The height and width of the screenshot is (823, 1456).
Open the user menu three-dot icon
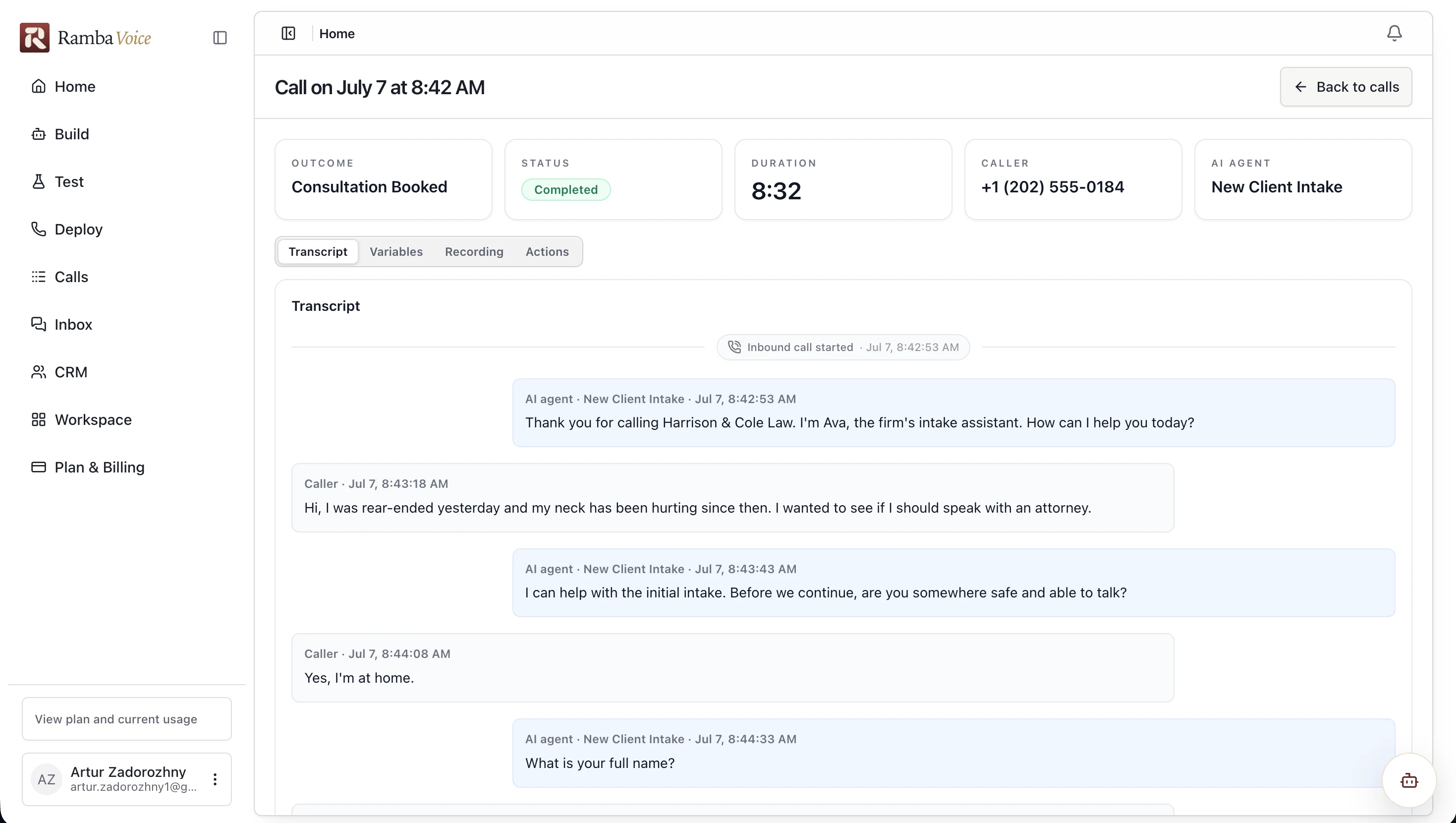tap(215, 779)
